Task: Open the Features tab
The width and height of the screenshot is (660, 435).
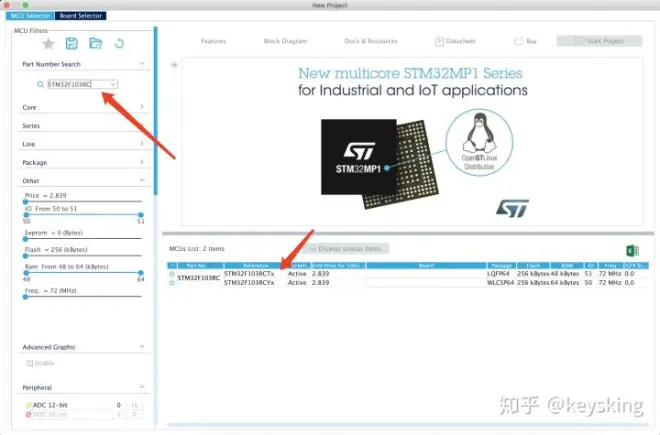Action: click(213, 41)
